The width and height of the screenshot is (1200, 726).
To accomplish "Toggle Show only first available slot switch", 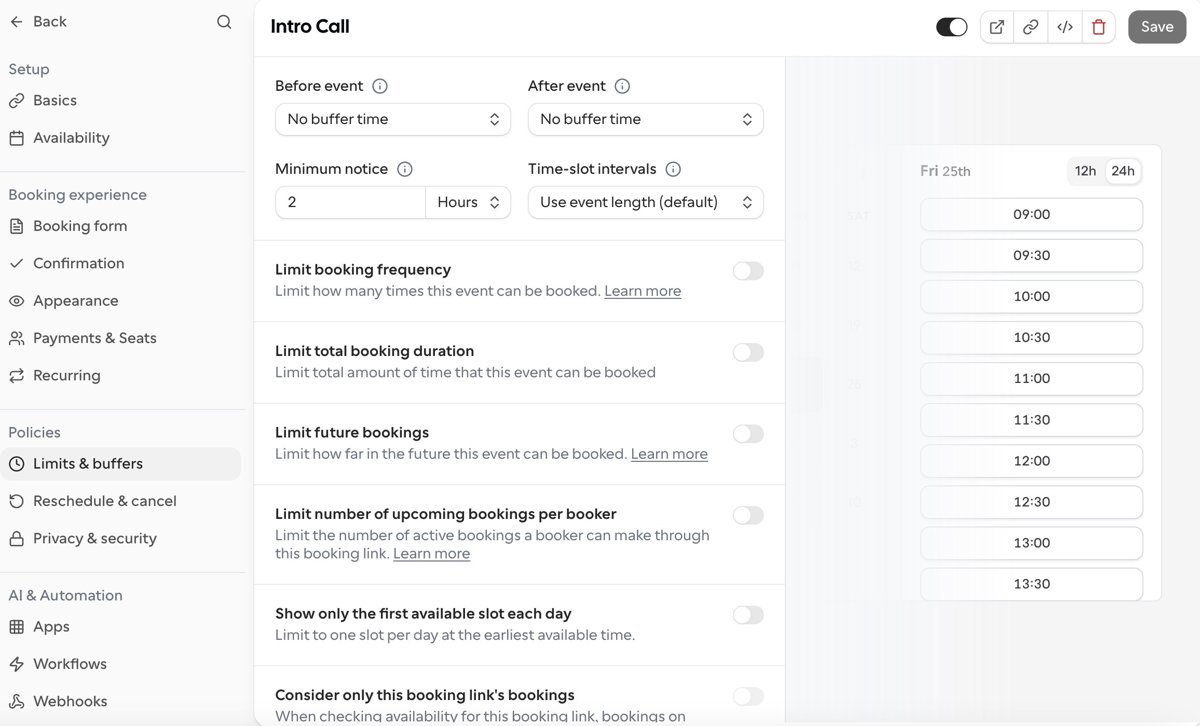I will click(x=748, y=615).
